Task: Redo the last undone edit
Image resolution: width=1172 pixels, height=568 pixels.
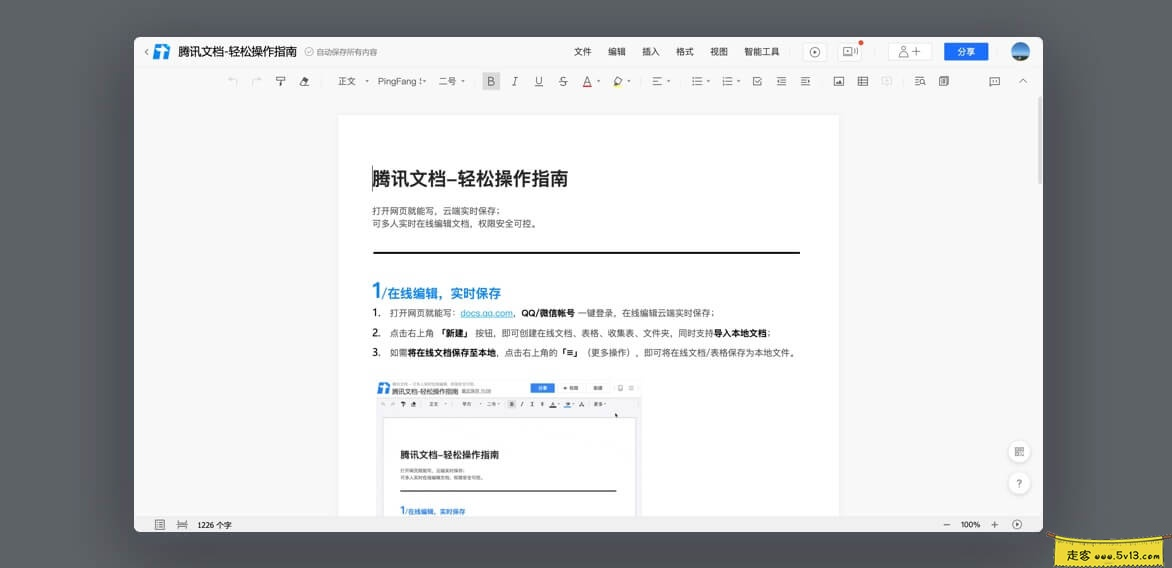Action: 256,81
